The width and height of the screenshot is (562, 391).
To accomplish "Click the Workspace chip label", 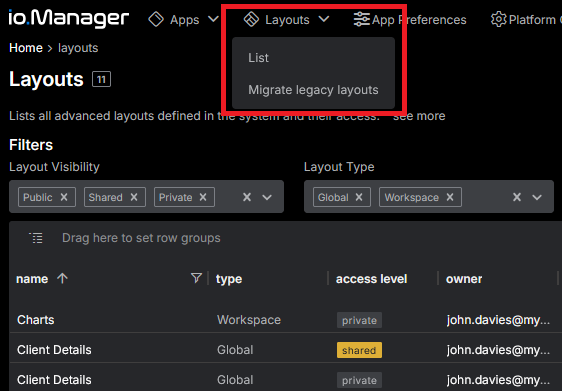I will 411,197.
